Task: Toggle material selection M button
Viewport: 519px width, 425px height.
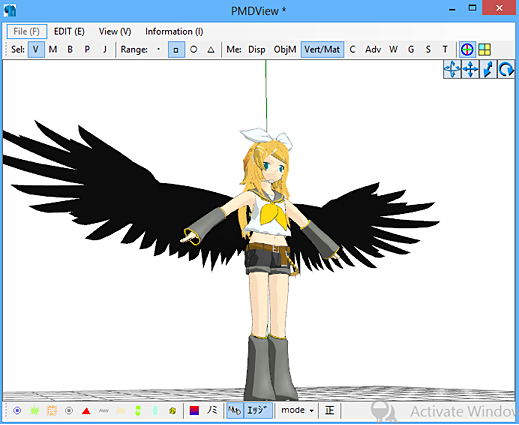Action: [x=53, y=50]
